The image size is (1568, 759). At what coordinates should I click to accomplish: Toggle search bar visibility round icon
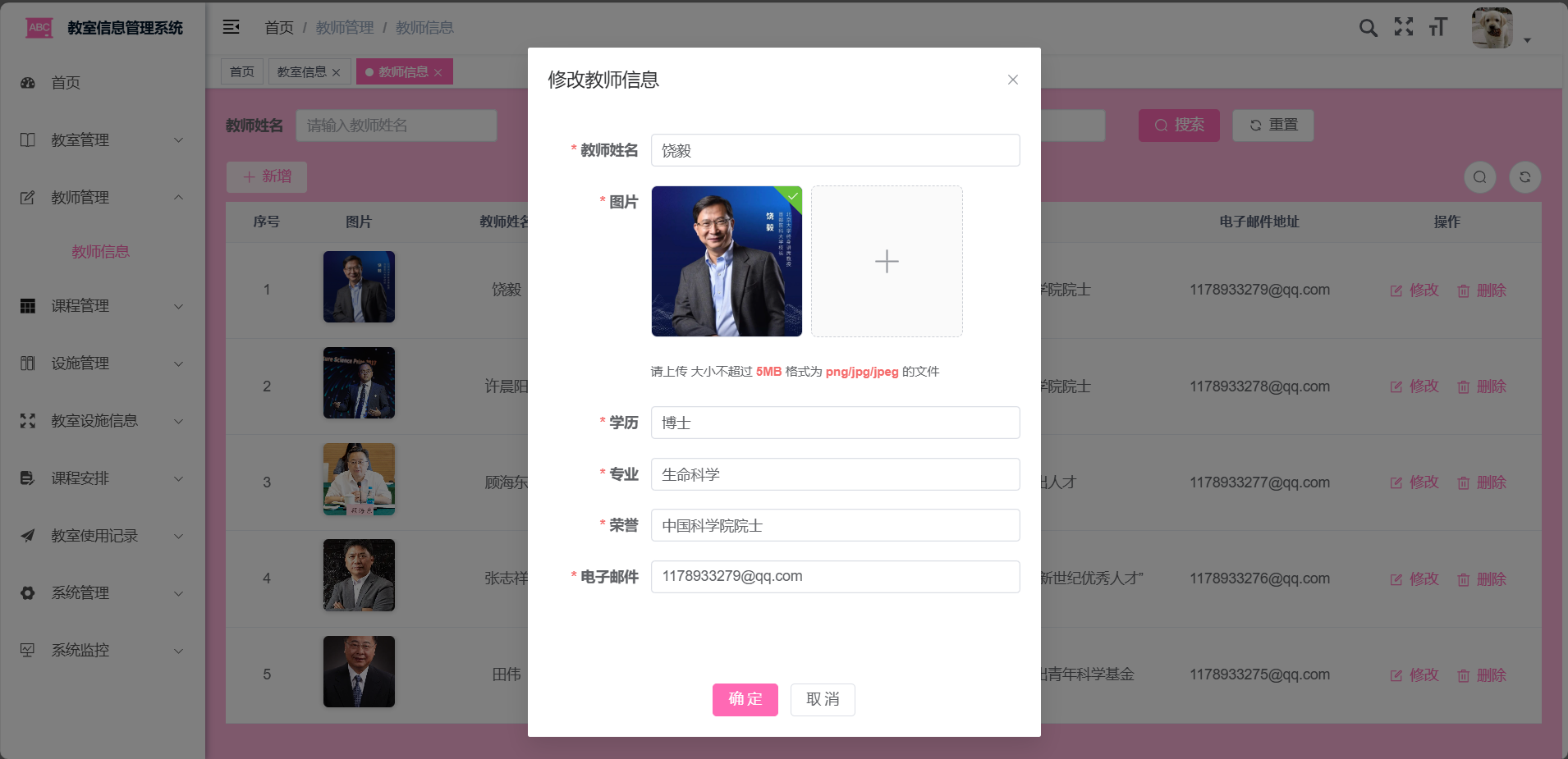point(1480,177)
